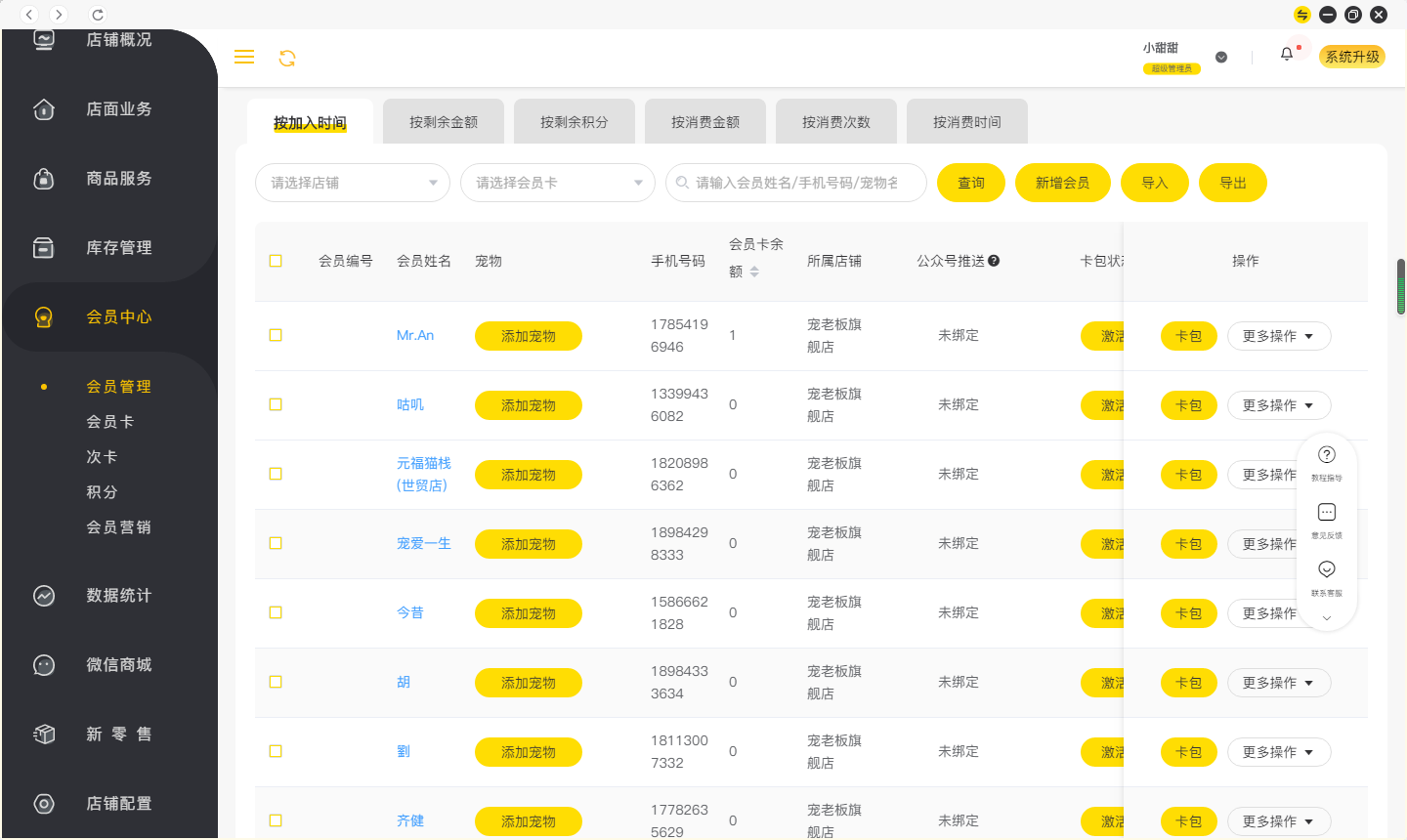This screenshot has height=840, width=1407.
Task: Open 更多操作 for 劉 row
Action: point(1279,752)
